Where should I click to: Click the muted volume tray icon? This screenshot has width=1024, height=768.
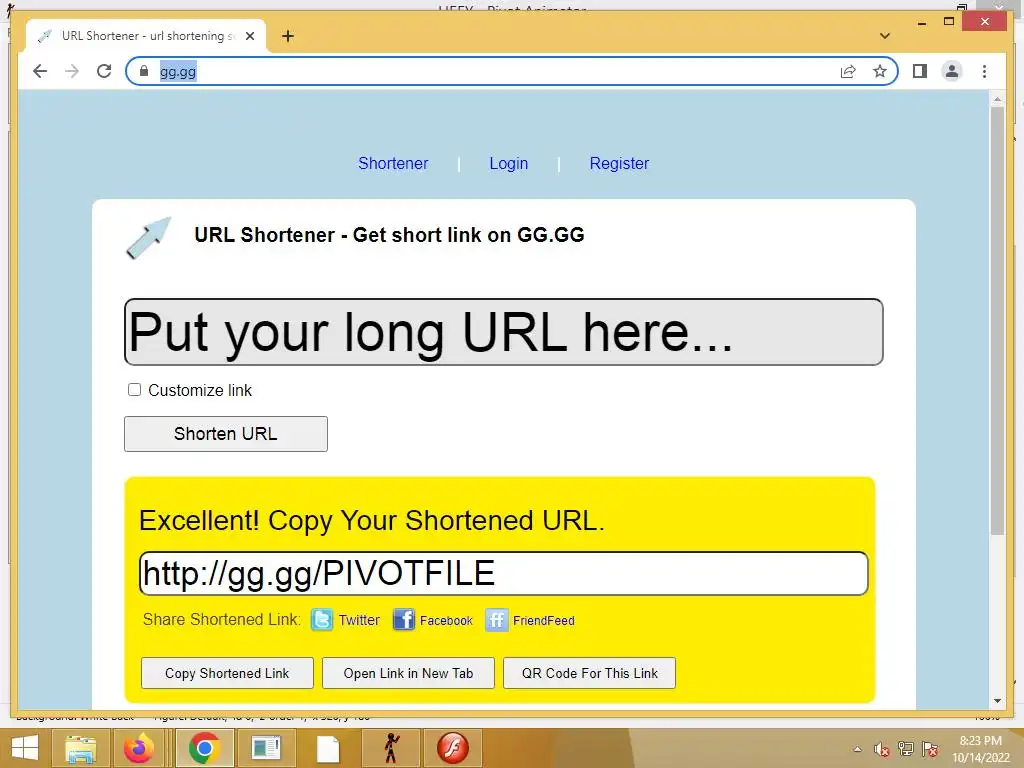882,749
